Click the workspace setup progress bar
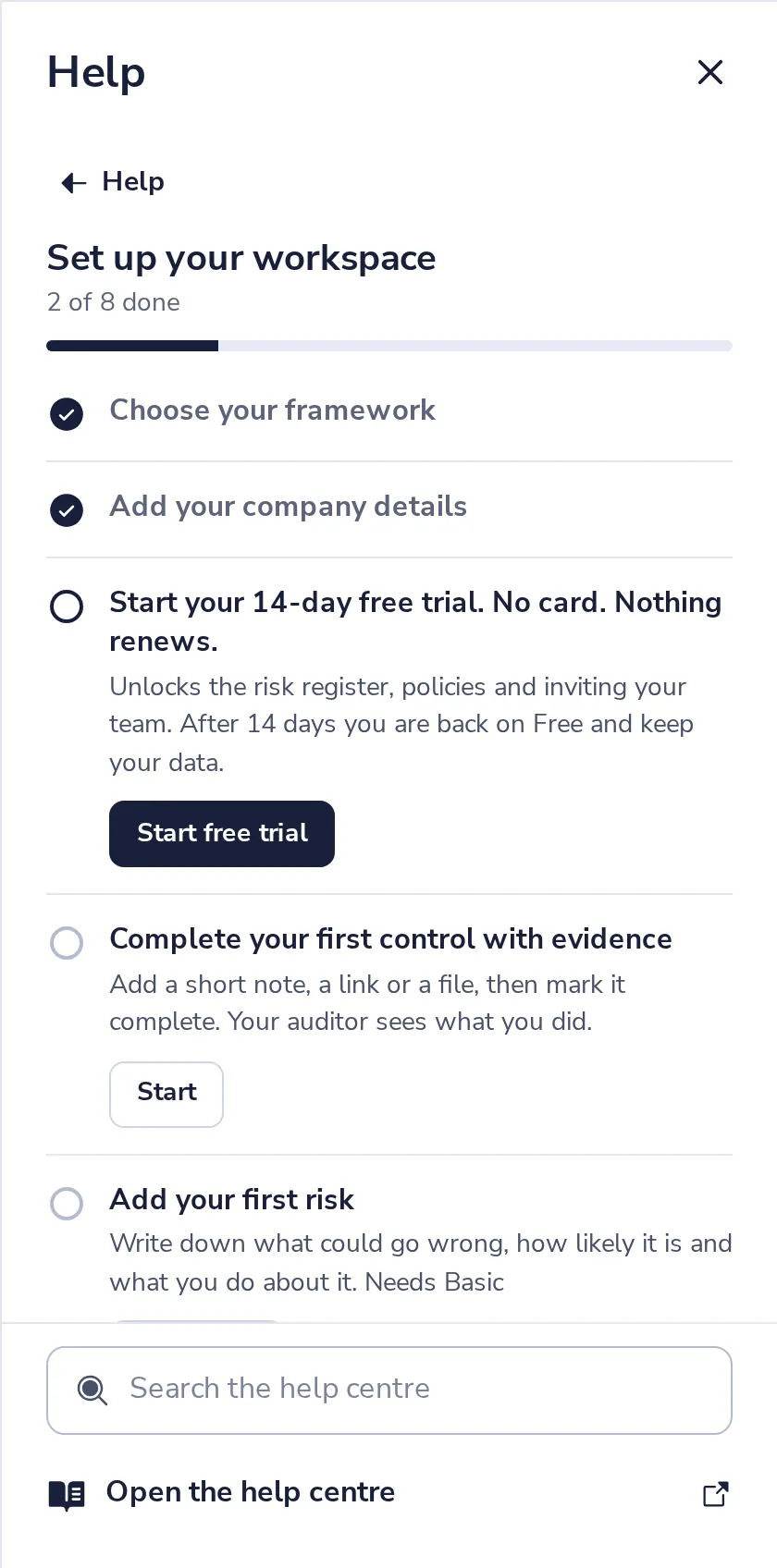This screenshot has width=777, height=1568. [389, 346]
